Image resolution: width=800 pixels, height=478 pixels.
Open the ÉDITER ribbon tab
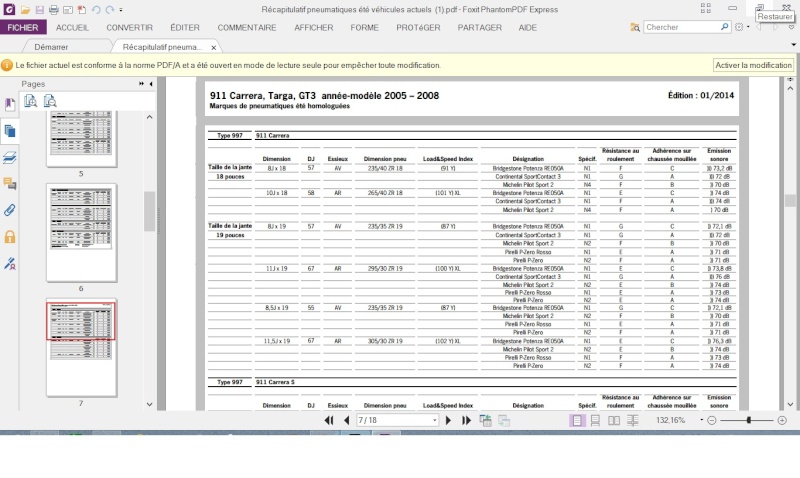185,28
